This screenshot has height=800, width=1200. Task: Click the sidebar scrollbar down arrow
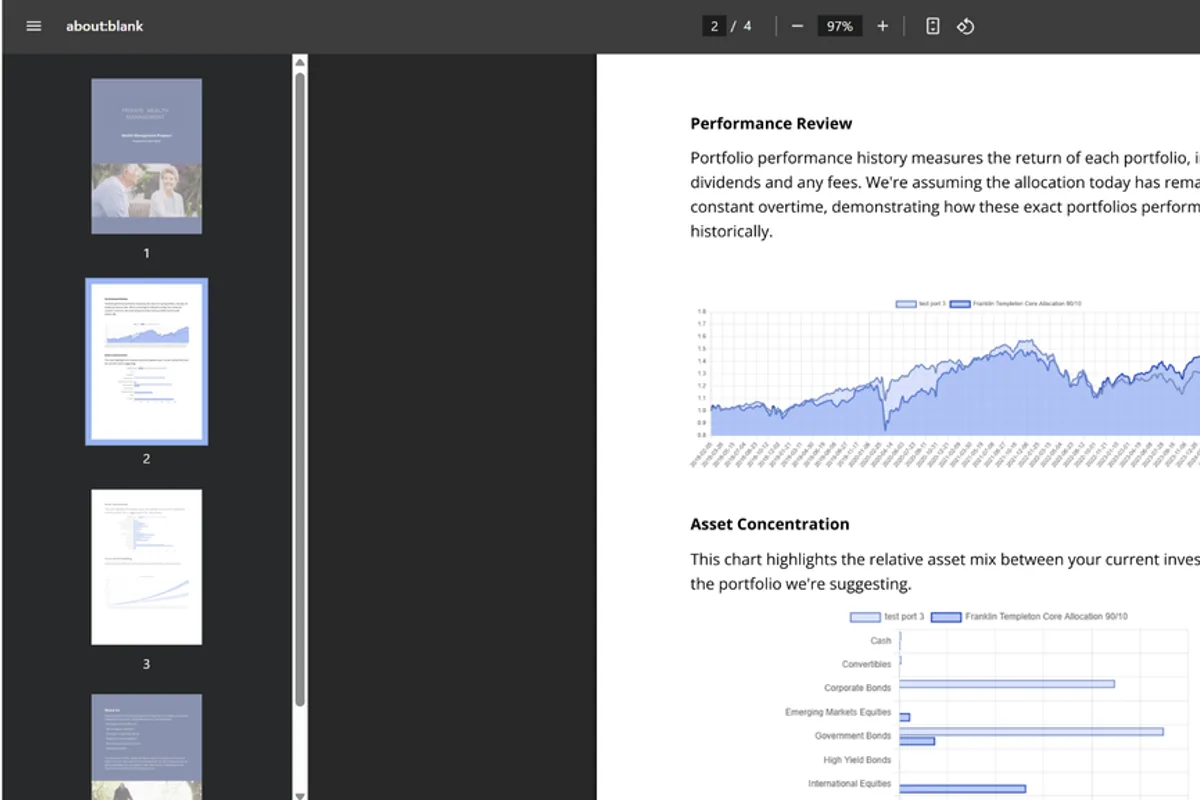299,794
